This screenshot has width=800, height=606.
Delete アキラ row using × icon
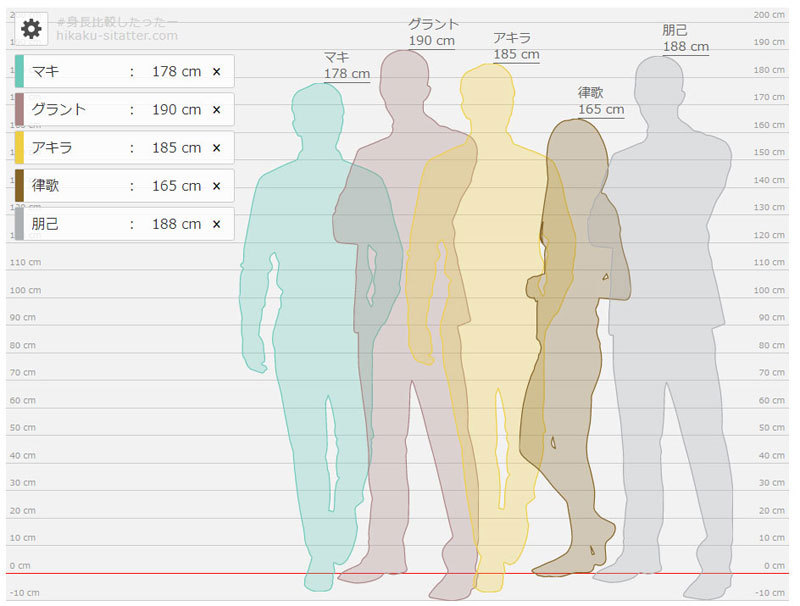(x=216, y=148)
